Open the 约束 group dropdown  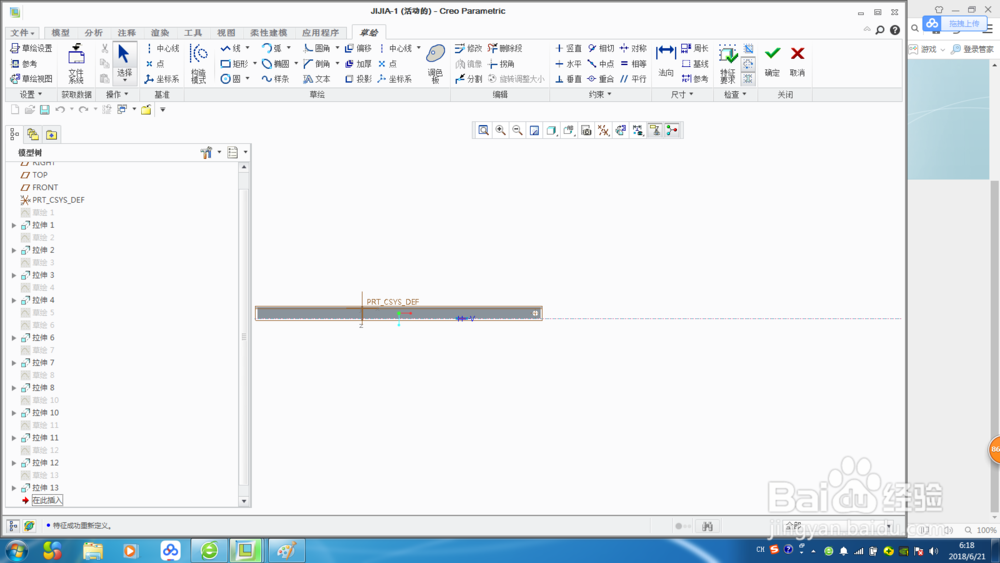tap(599, 94)
